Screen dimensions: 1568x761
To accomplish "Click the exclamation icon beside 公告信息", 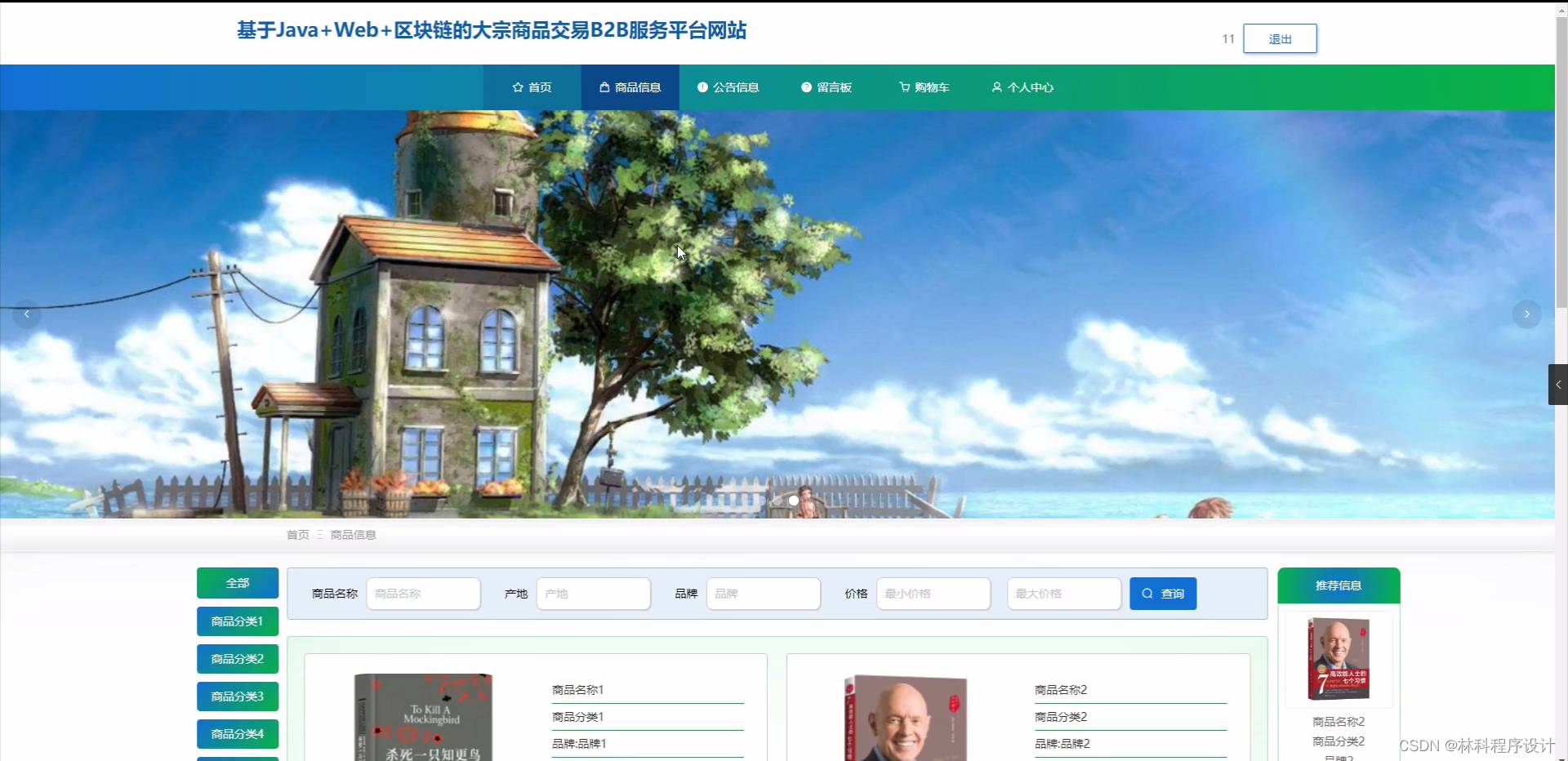I will click(x=702, y=87).
